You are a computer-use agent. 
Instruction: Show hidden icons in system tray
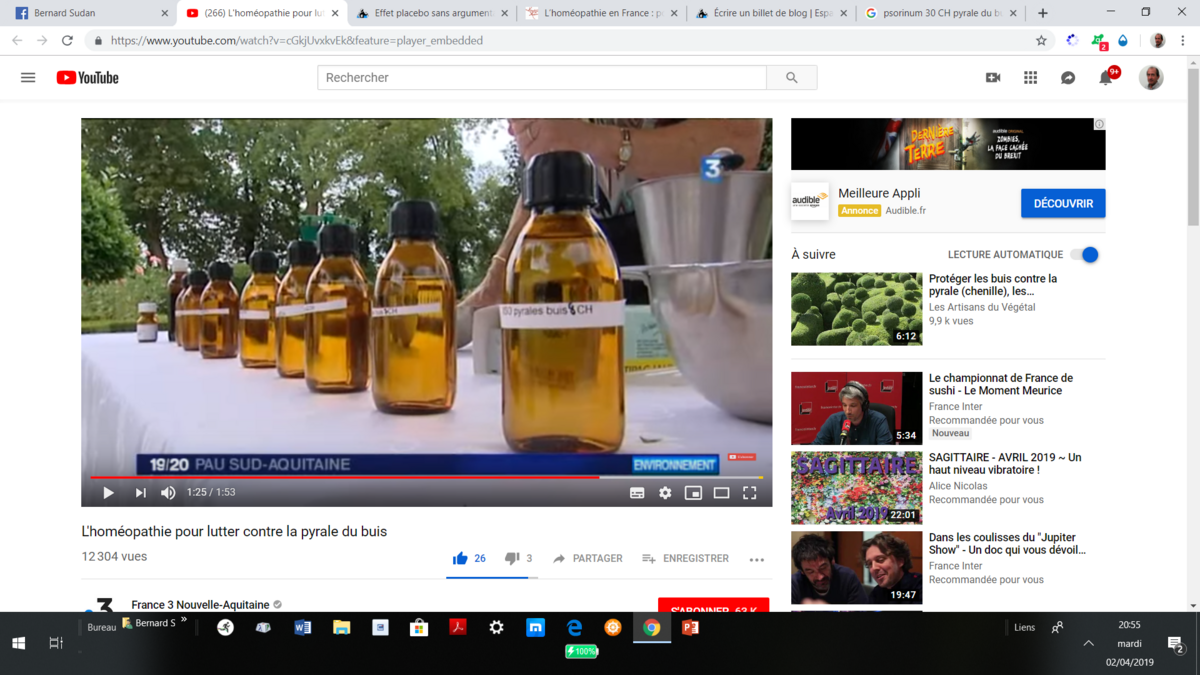point(1088,643)
